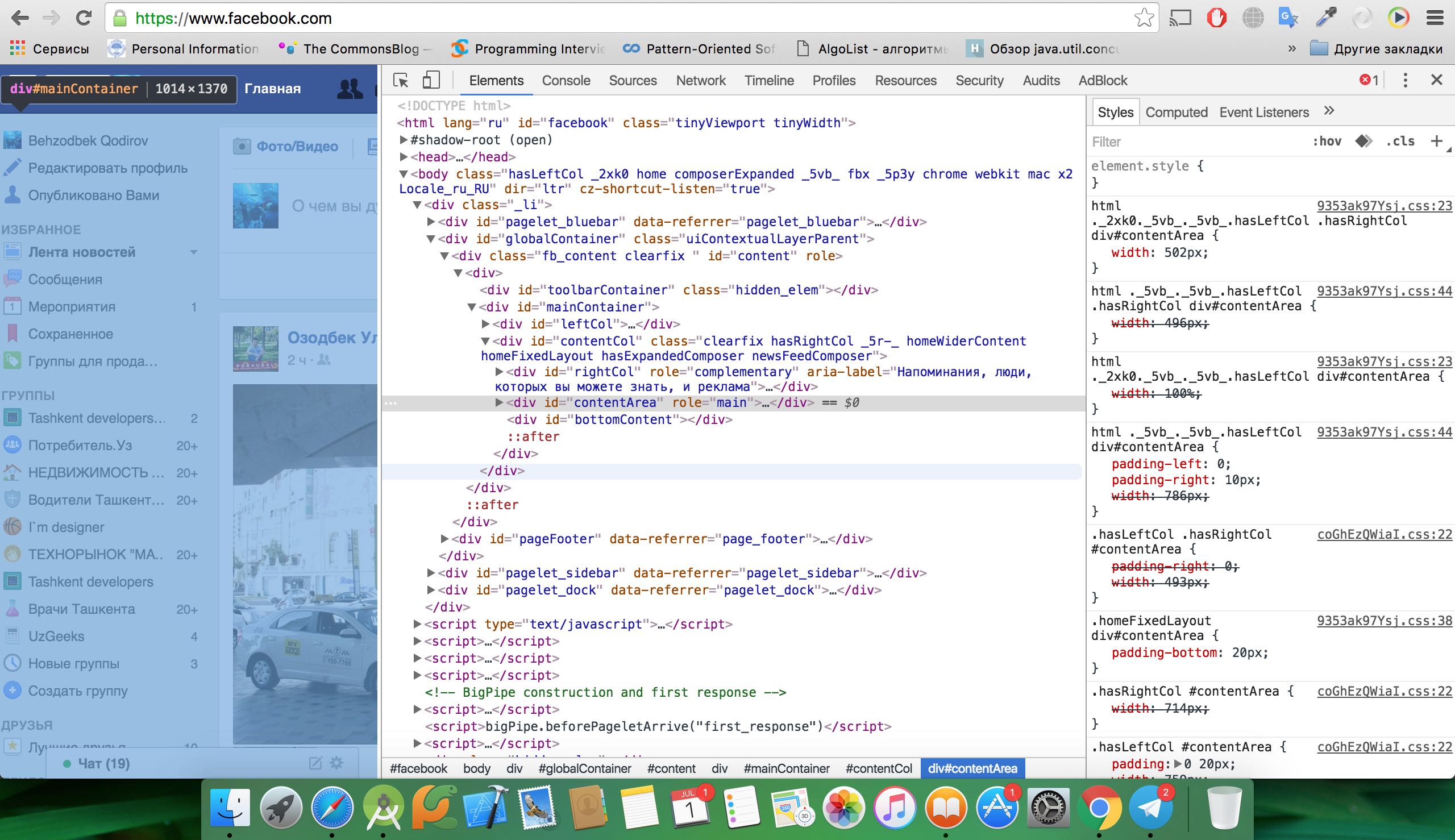This screenshot has width=1455, height=840.
Task: Expand the #shadow-root (open) node
Action: coord(404,140)
